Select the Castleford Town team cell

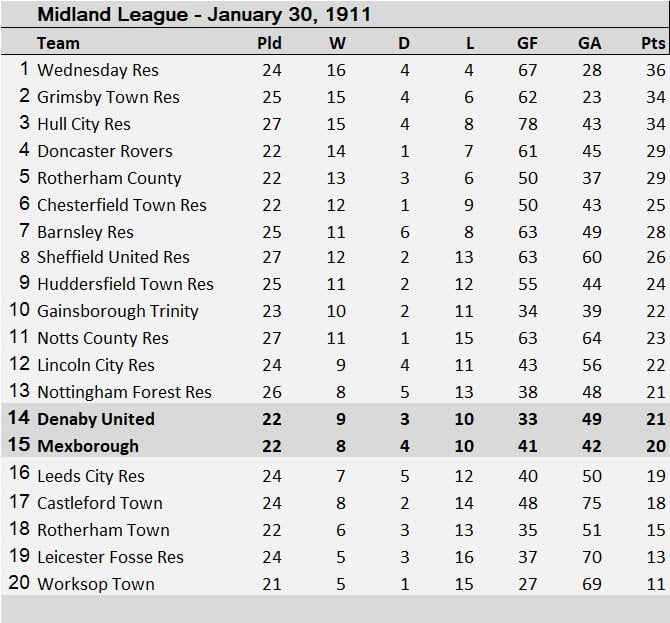[x=99, y=503]
